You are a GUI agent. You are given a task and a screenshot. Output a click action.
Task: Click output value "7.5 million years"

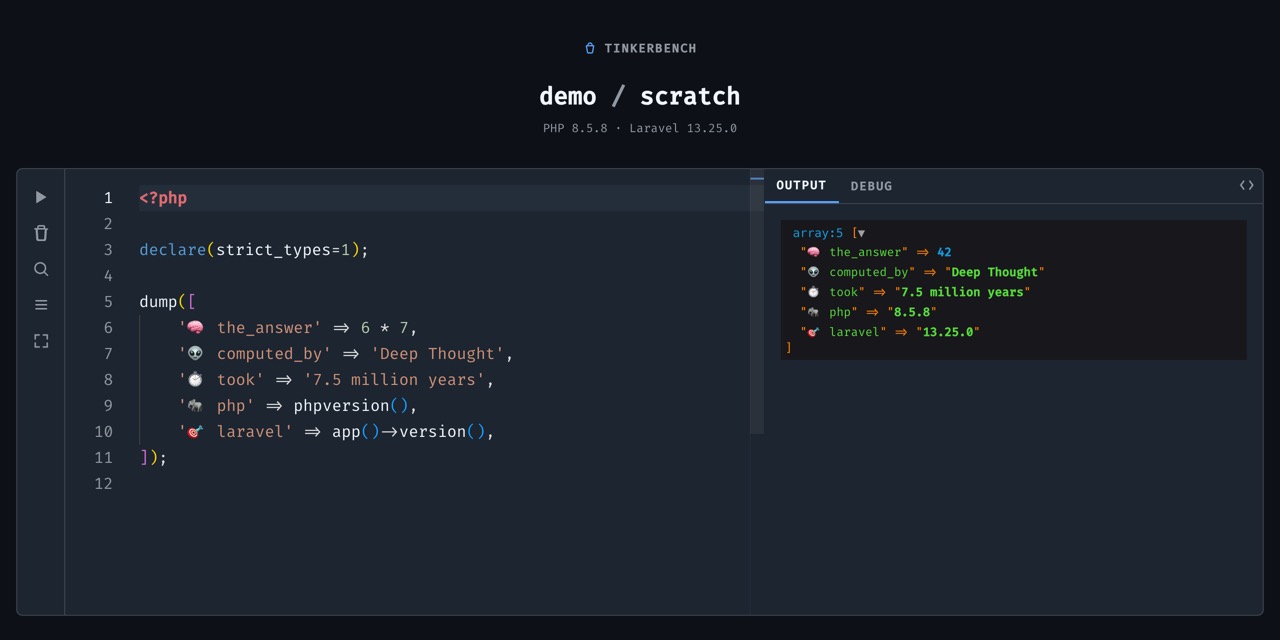962,292
